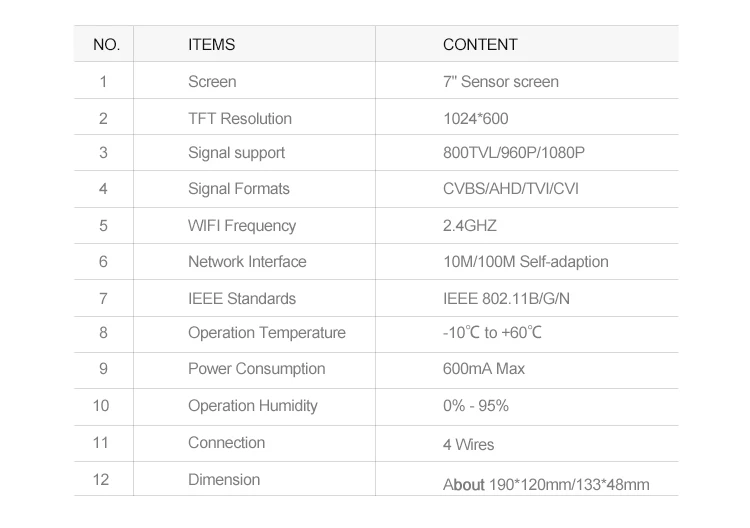Select the Signal support row label
Viewport: 750px width, 528px height.
point(236,153)
